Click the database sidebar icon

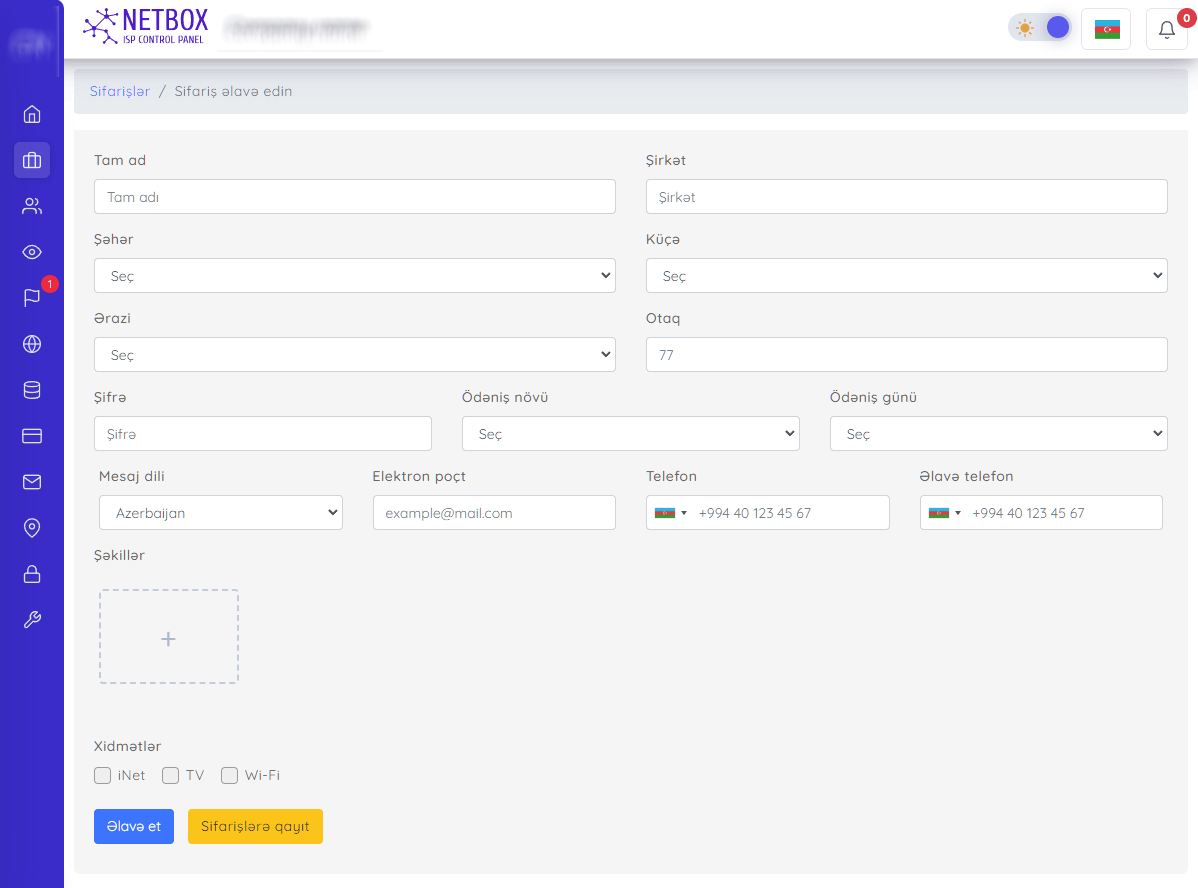(x=32, y=390)
